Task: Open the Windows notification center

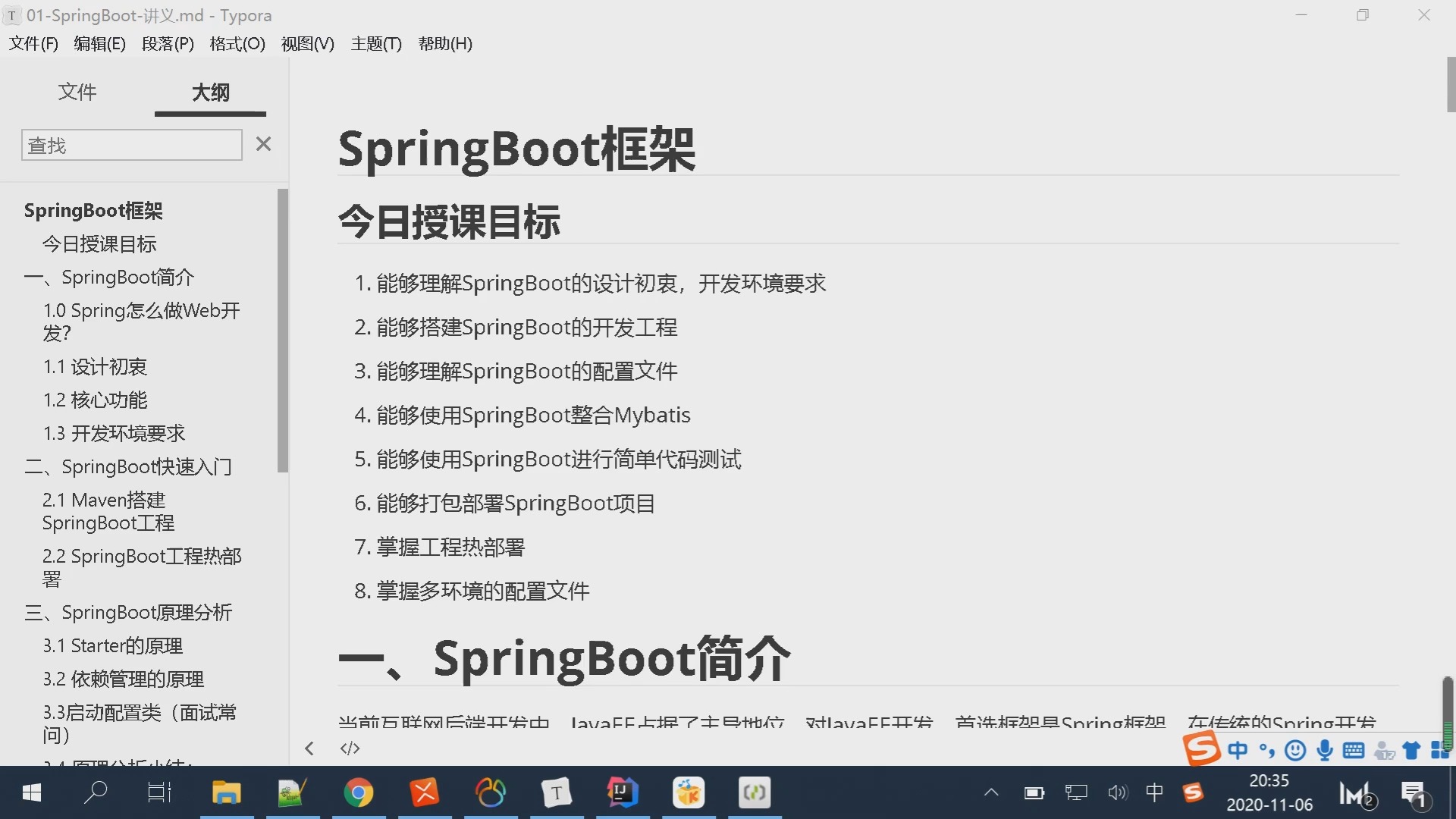Action: click(1414, 795)
